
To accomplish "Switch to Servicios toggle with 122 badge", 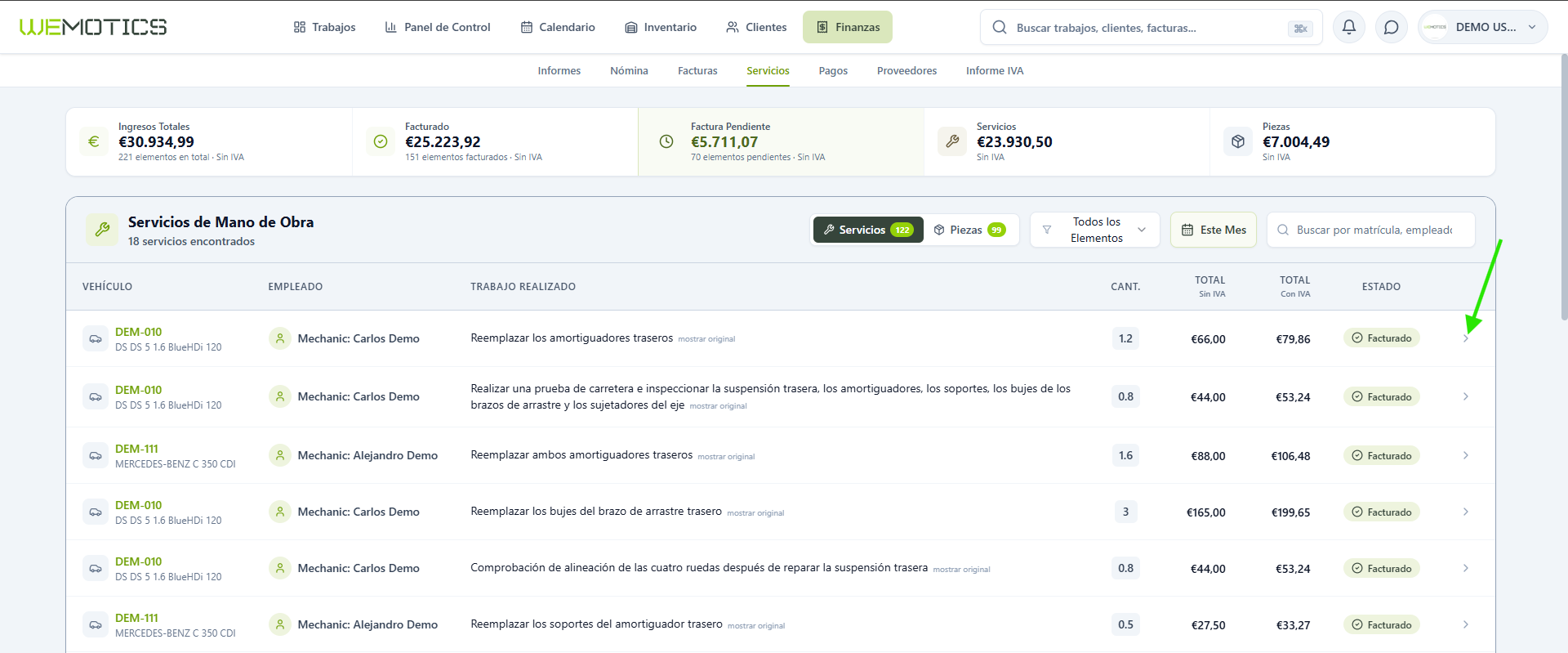I will click(868, 230).
